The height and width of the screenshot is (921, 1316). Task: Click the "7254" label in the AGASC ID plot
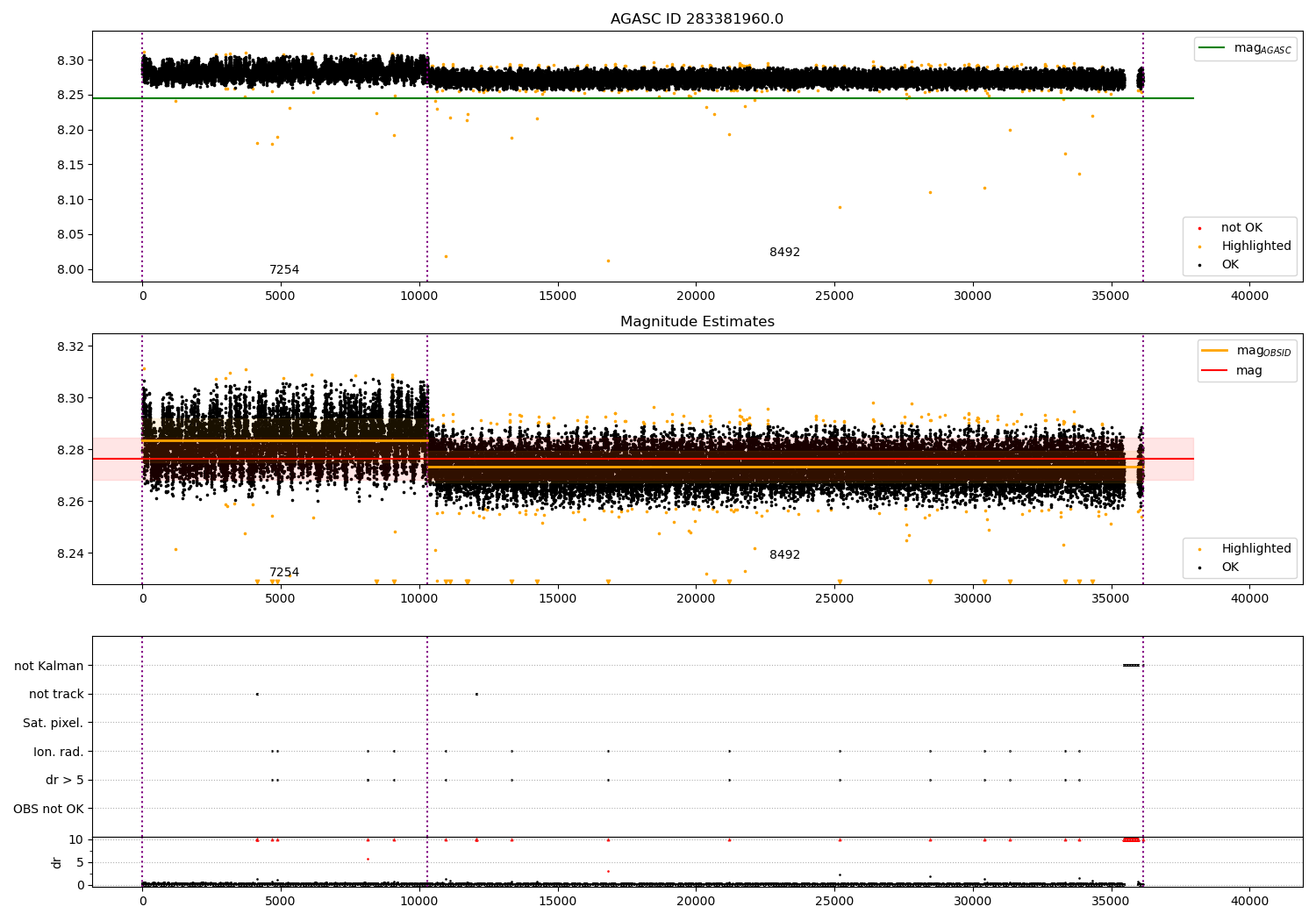click(x=284, y=270)
